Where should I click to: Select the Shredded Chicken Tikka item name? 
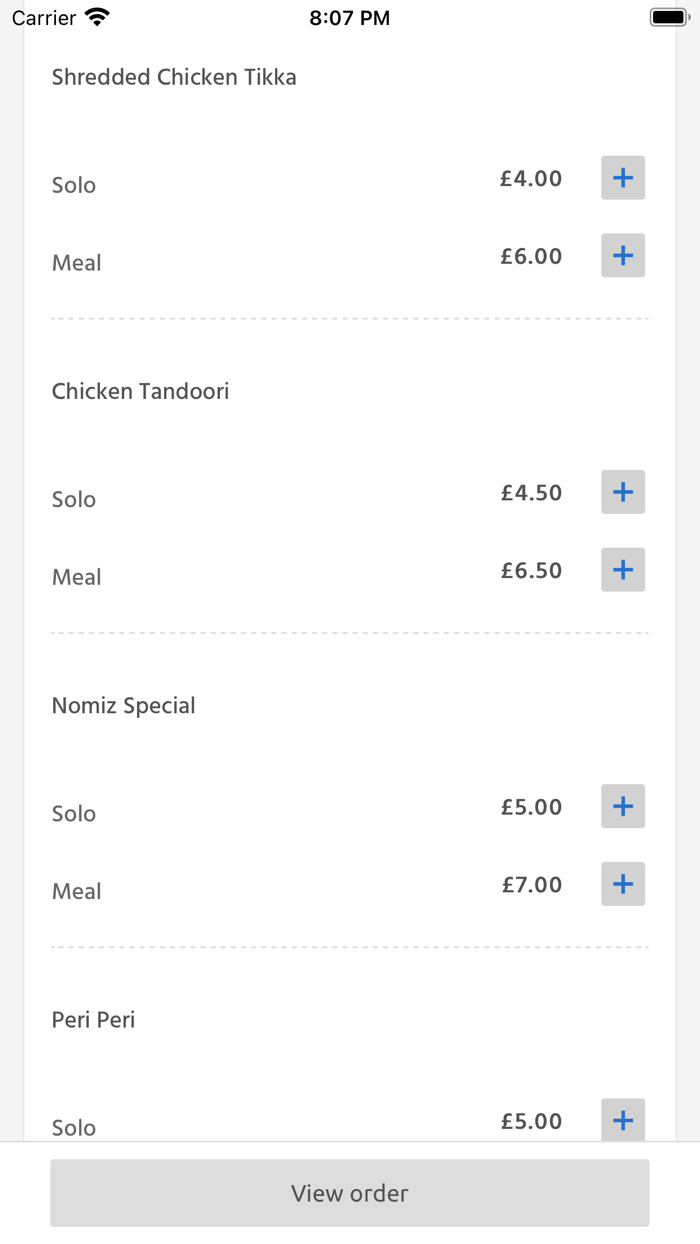click(x=174, y=77)
